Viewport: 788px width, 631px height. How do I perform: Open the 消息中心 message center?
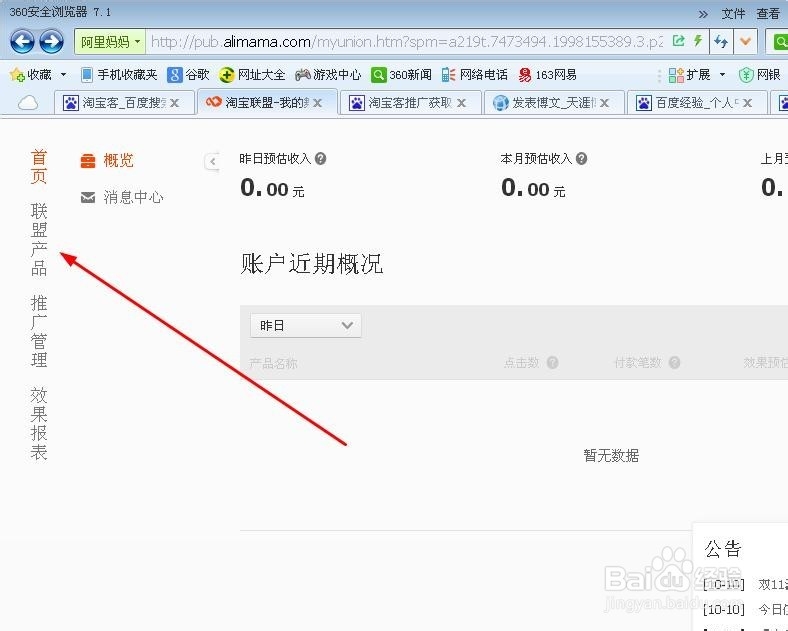pyautogui.click(x=122, y=197)
